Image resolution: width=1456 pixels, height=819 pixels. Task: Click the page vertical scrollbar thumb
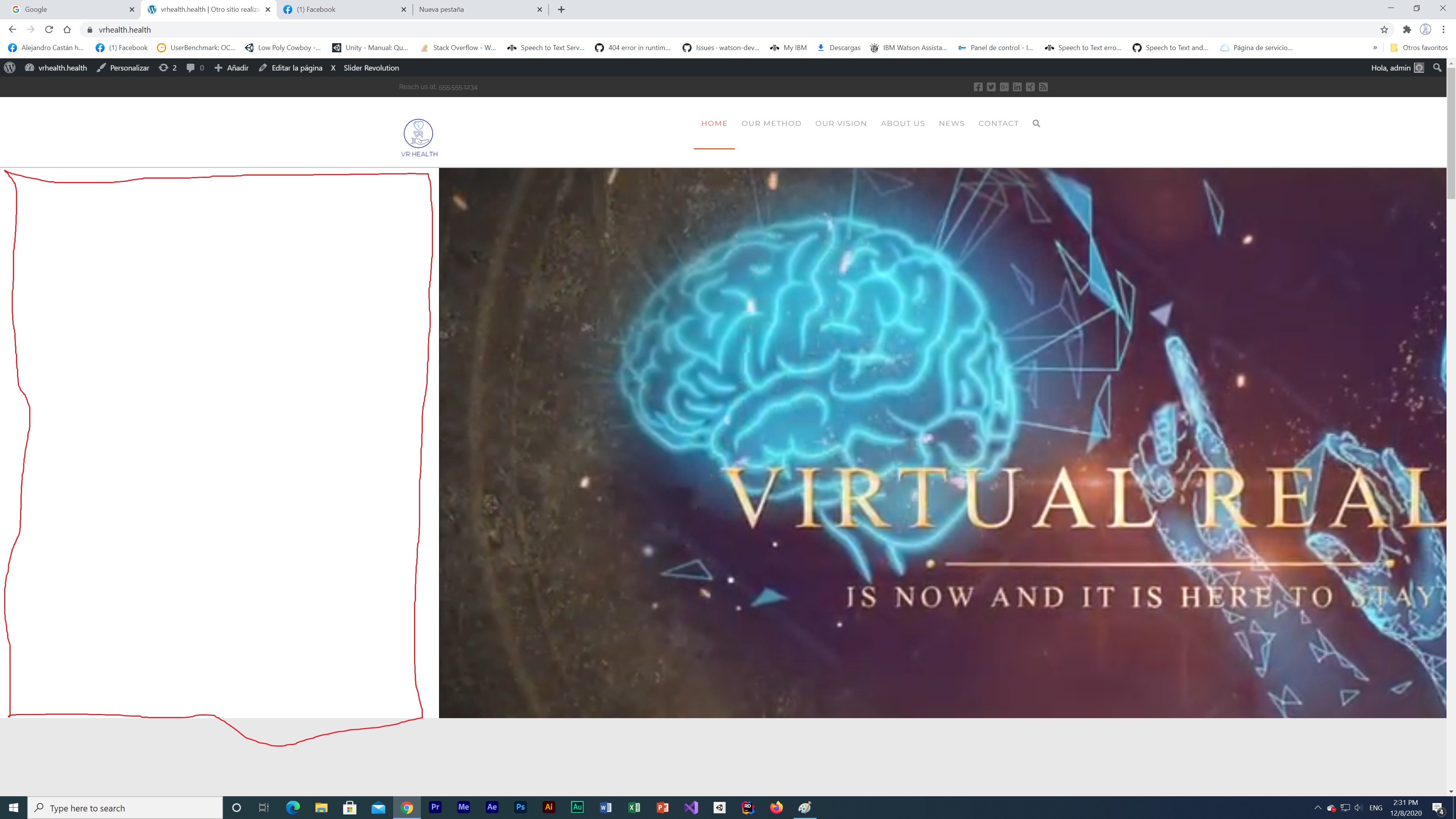click(x=1451, y=133)
